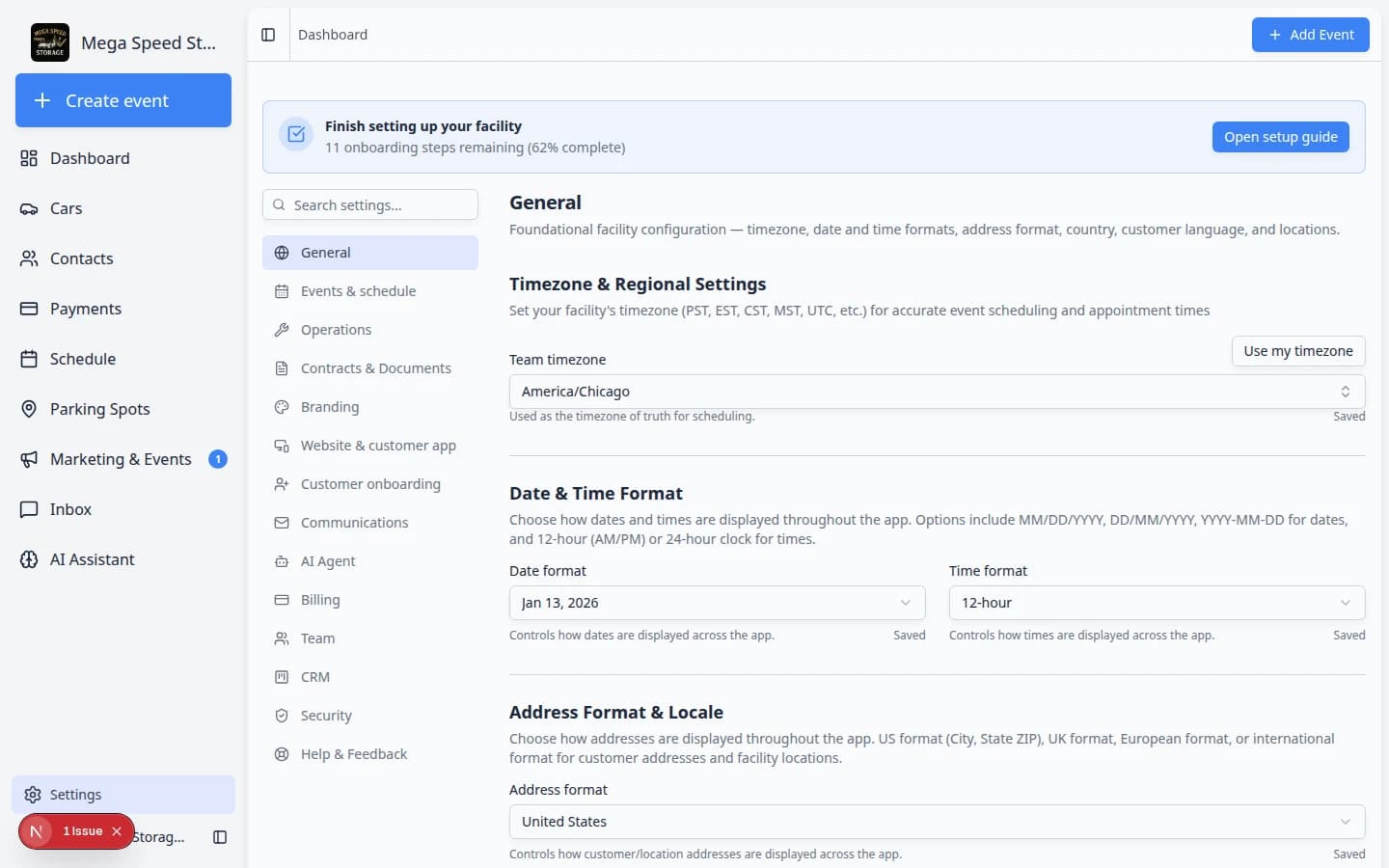Click the Inbox message icon
Image resolution: width=1389 pixels, height=868 pixels.
click(29, 509)
